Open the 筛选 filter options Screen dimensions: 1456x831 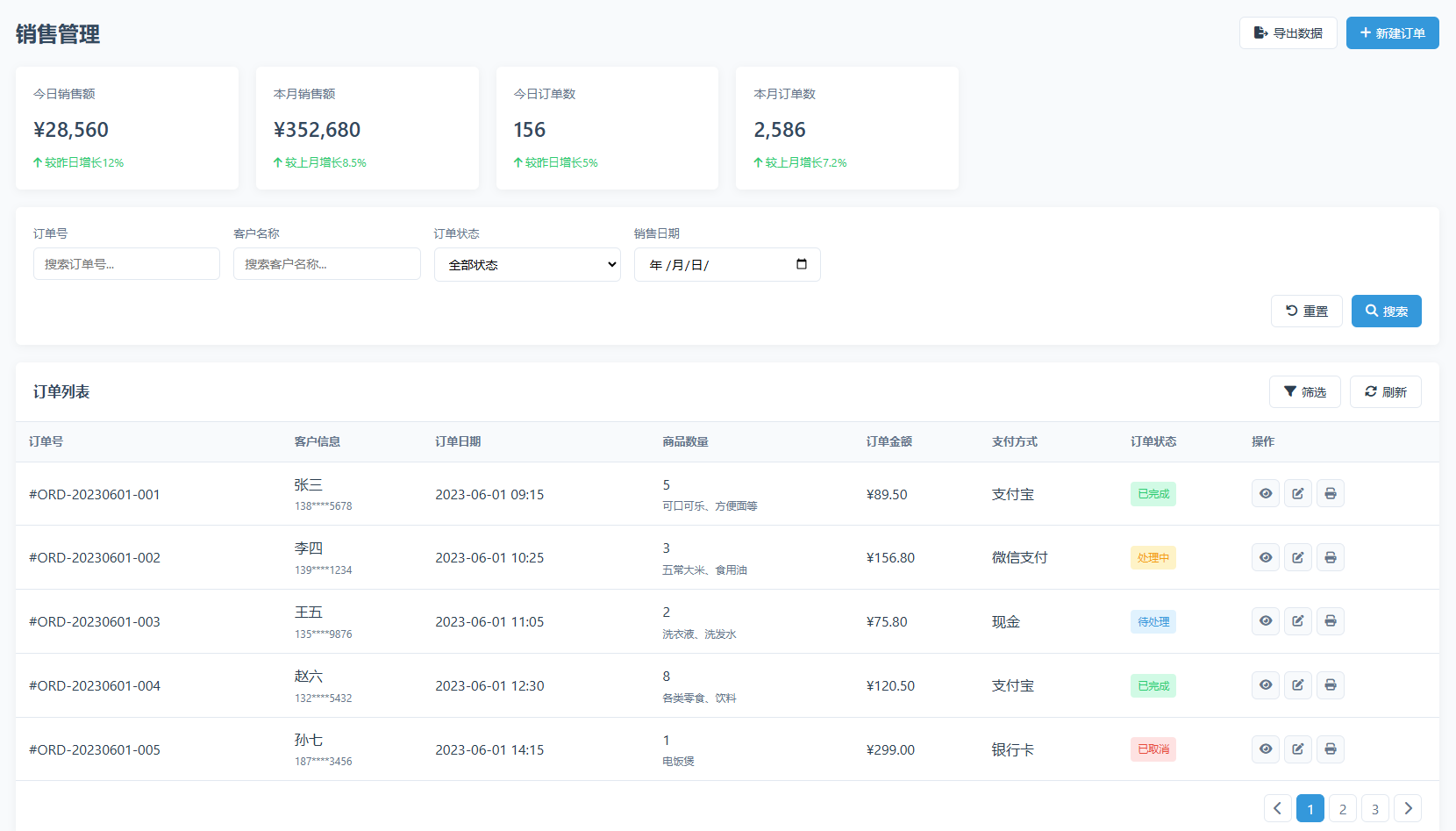1304,391
